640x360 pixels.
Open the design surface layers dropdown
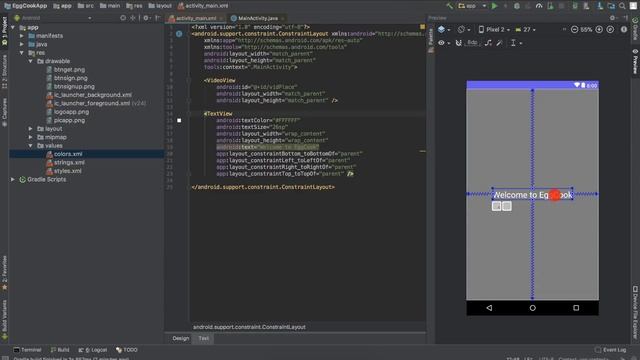[444, 29]
